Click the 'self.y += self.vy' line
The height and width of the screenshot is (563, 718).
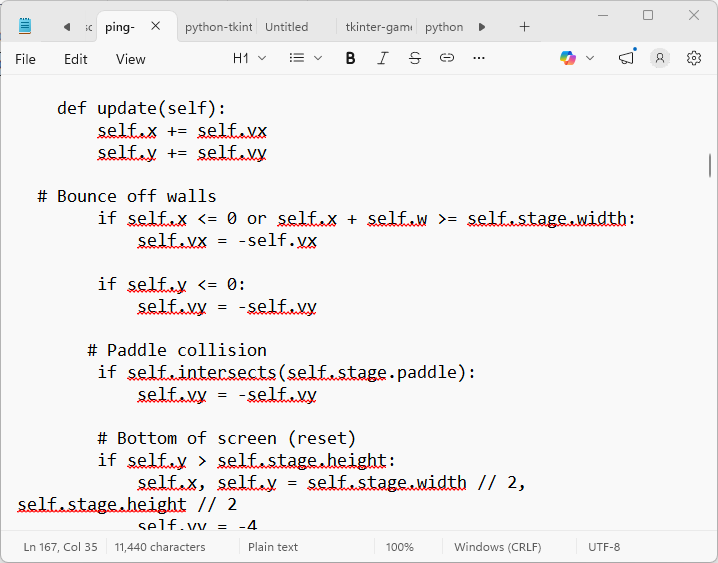(x=182, y=153)
